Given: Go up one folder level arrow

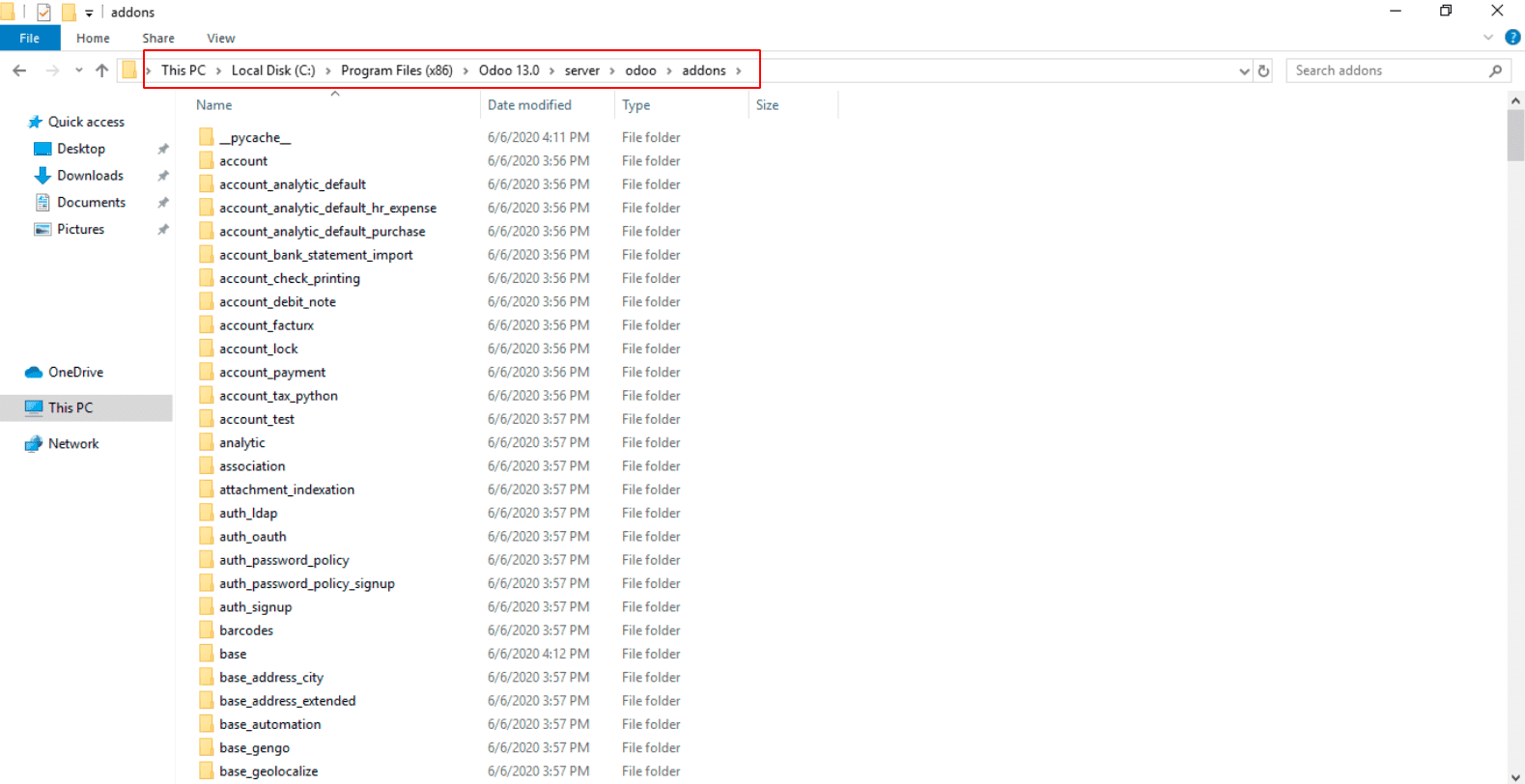Looking at the screenshot, I should [x=101, y=70].
